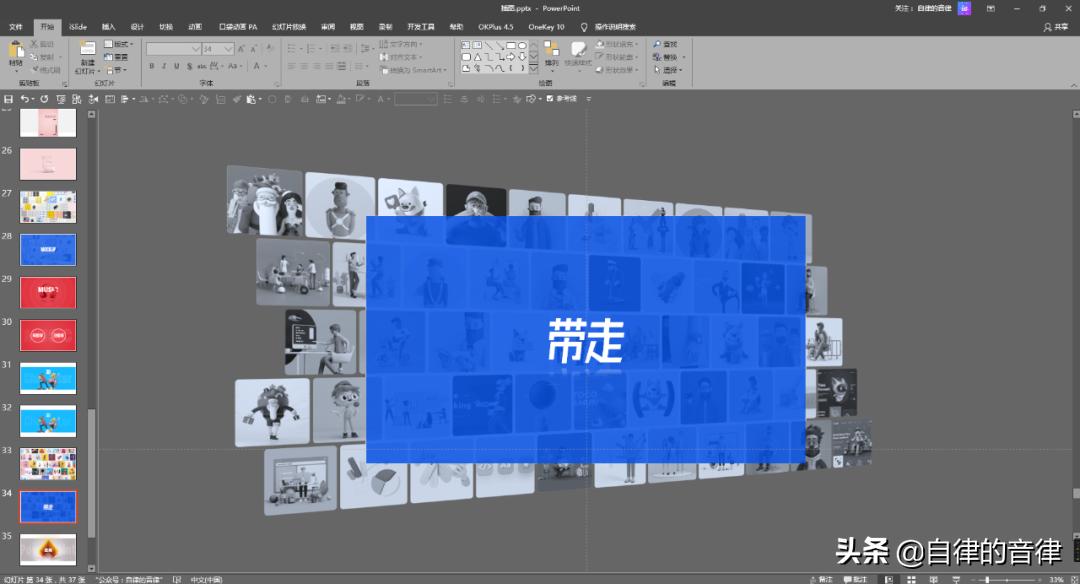Select the text box shape in gallery
The image size is (1080, 584).
click(466, 45)
